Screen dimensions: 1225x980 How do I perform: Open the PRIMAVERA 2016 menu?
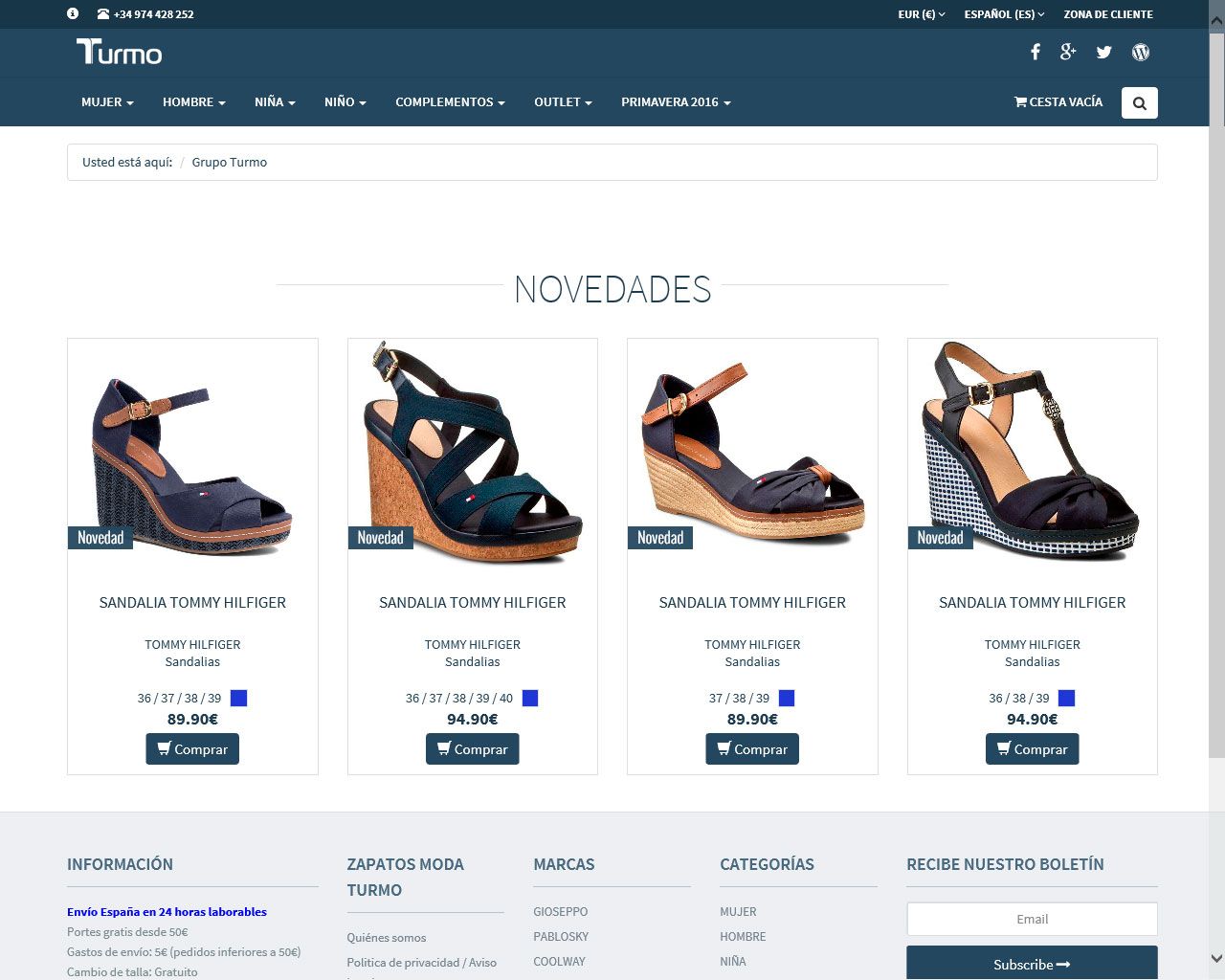point(676,102)
